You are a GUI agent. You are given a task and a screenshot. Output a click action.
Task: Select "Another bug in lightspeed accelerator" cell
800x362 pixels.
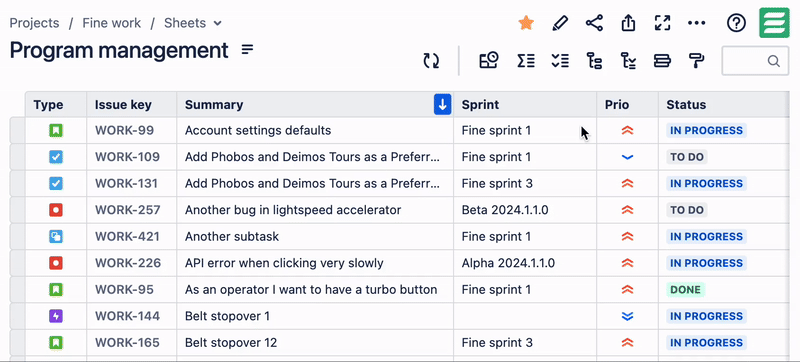pos(315,210)
